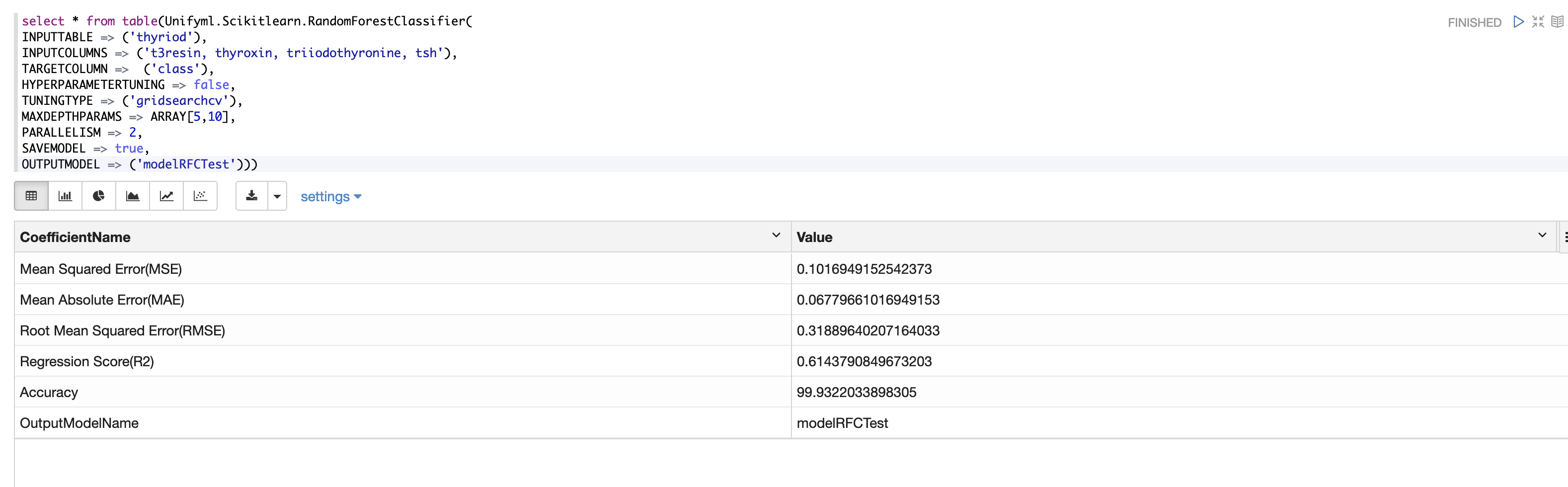Click the PARALLELISM value line
1568x487 pixels.
[x=82, y=133]
